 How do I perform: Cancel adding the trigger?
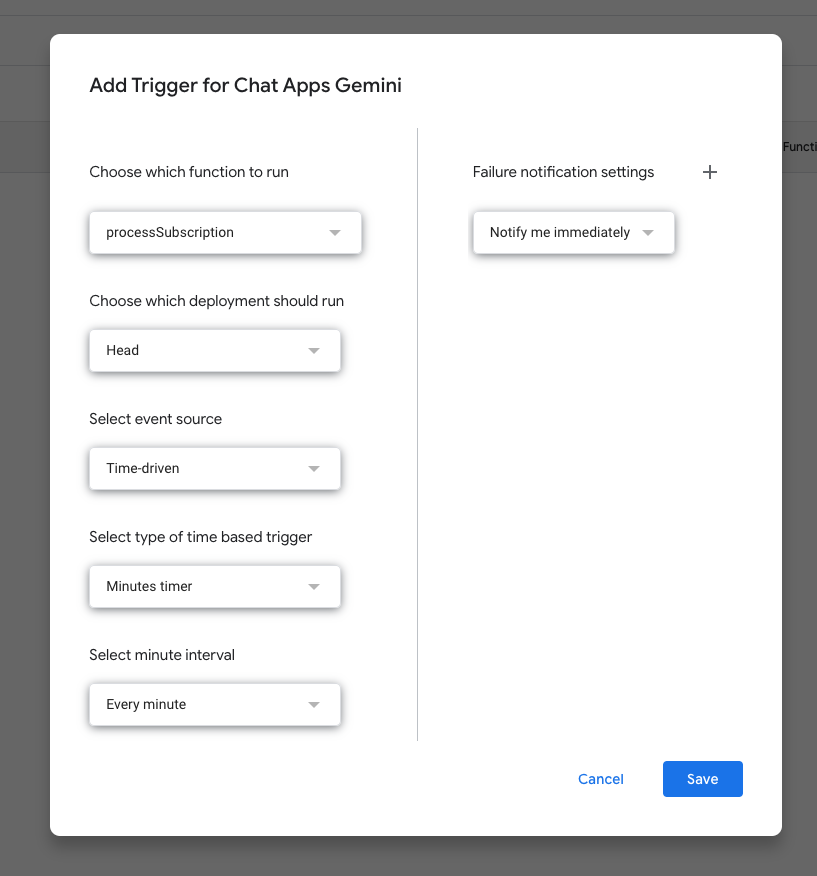point(601,779)
